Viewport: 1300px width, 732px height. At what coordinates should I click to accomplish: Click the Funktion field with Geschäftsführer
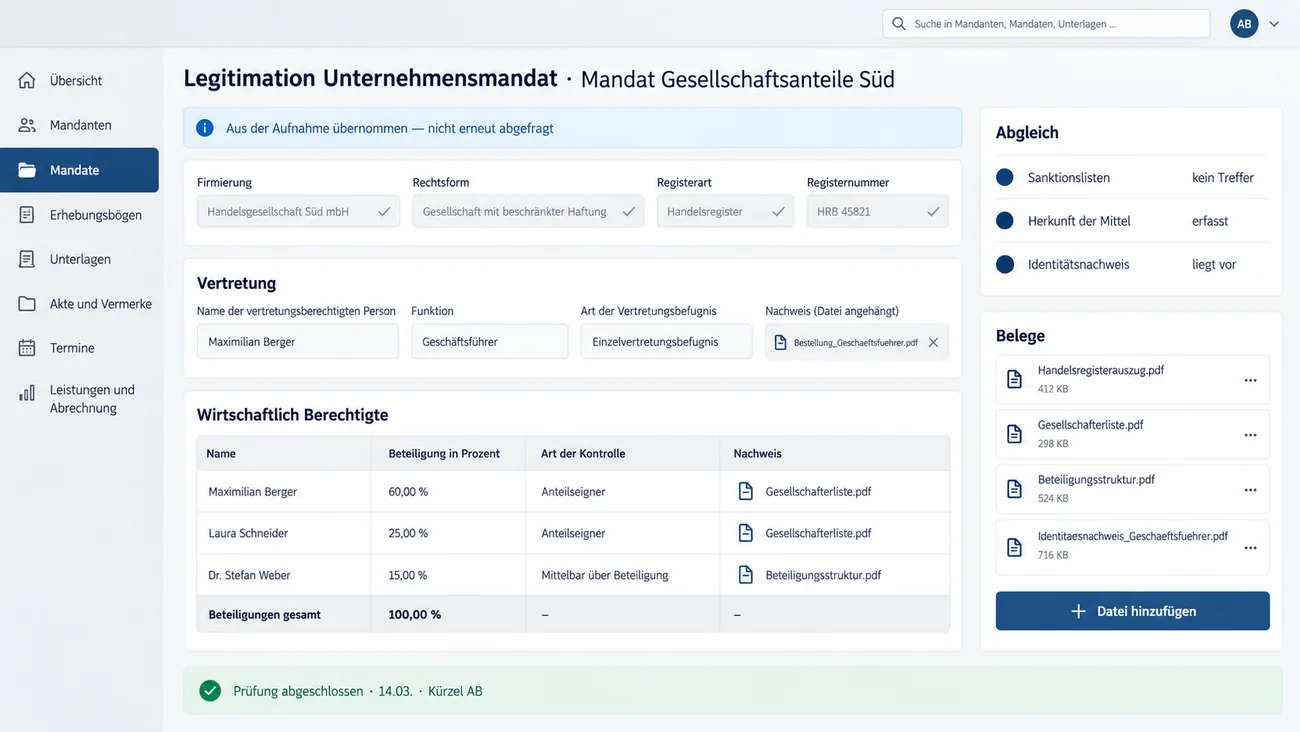coord(490,342)
